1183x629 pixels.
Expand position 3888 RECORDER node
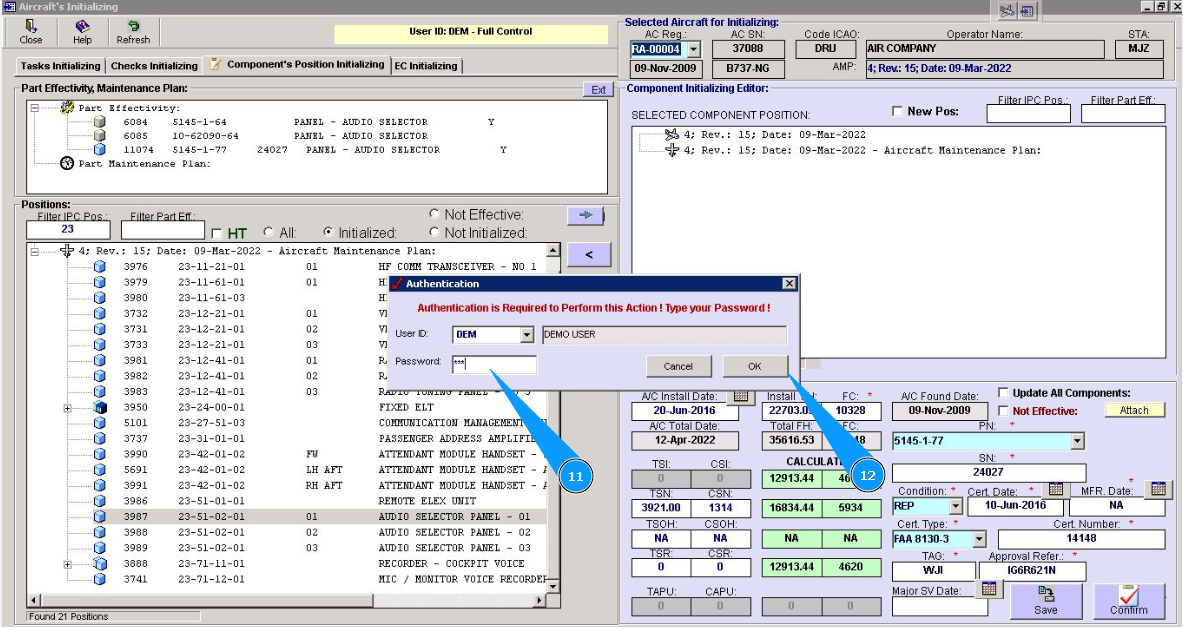point(67,564)
